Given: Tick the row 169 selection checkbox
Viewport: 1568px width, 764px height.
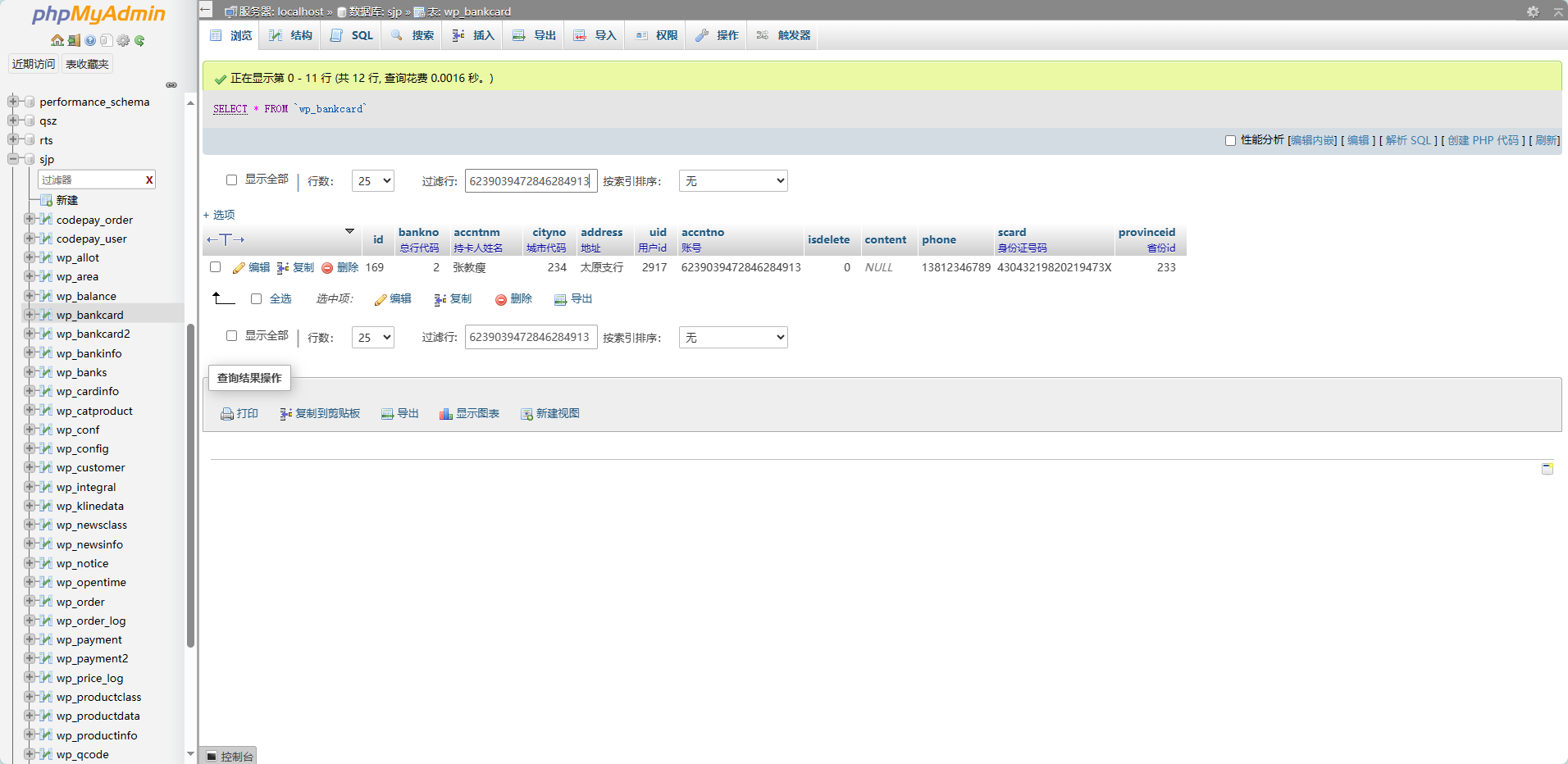Looking at the screenshot, I should 216,267.
